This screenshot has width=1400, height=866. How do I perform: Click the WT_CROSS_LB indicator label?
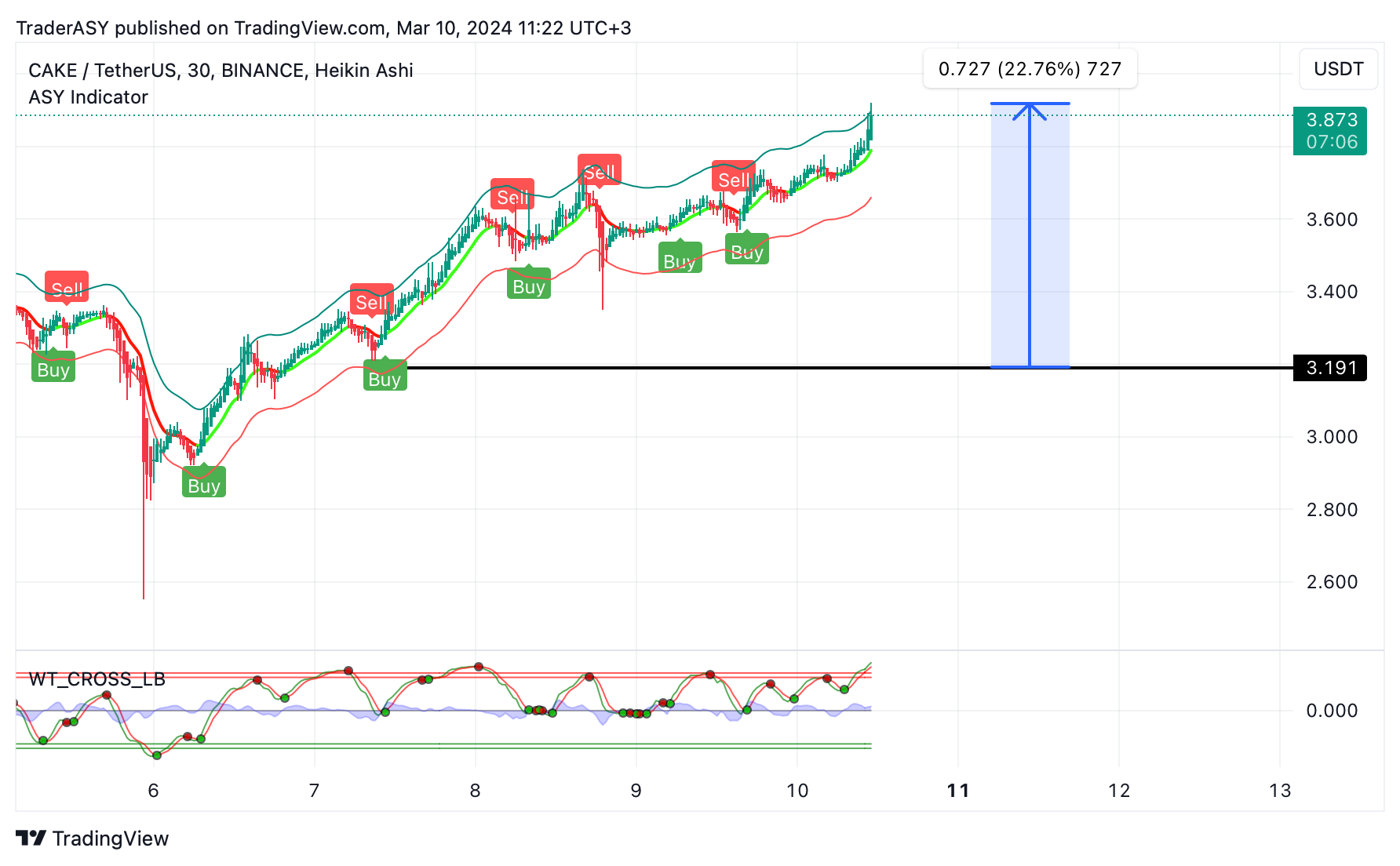click(97, 679)
